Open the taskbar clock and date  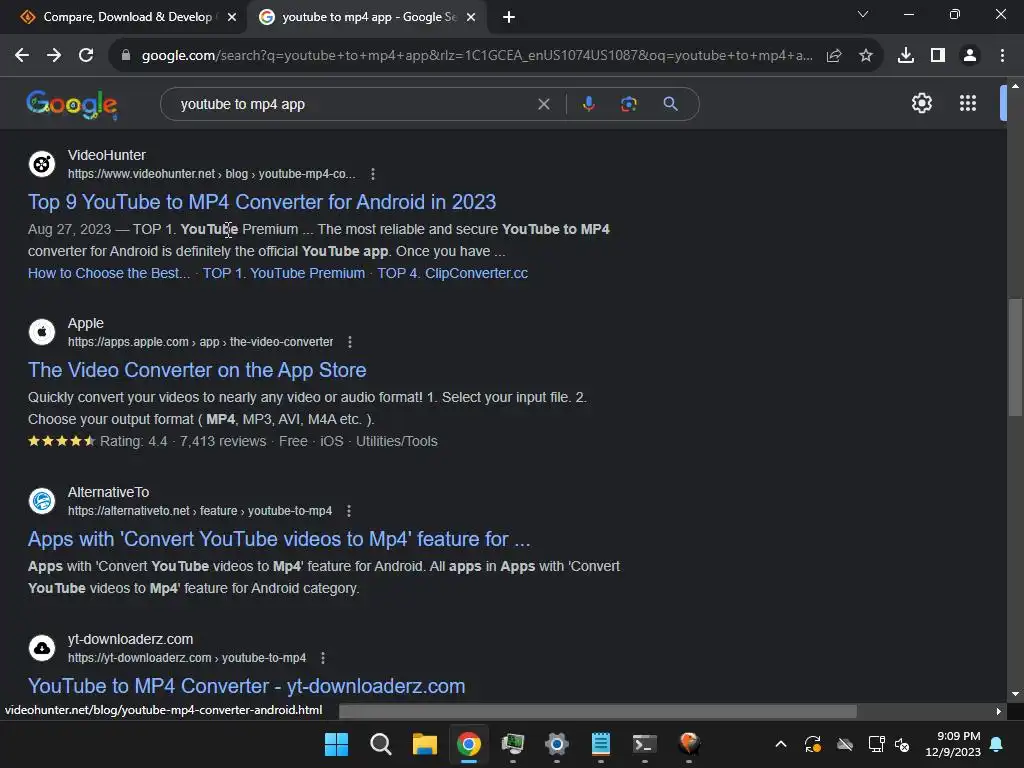tap(953, 744)
